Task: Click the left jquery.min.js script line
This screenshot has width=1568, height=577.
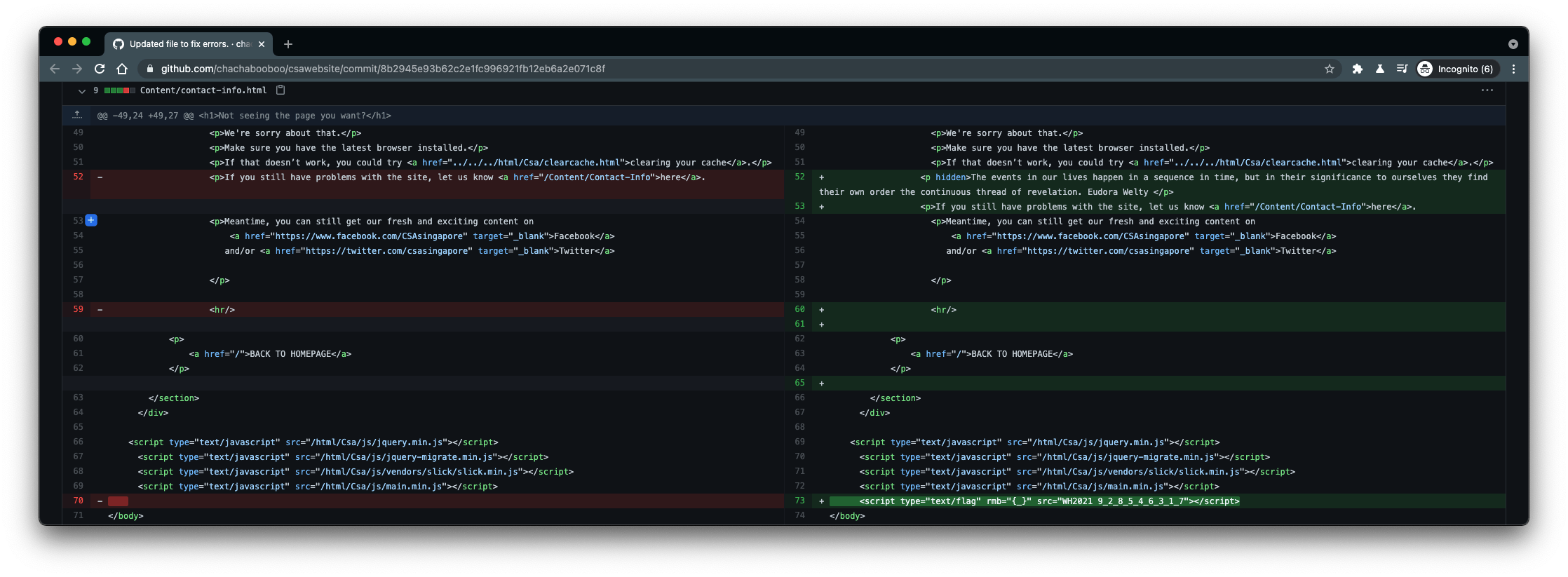Action: click(x=313, y=442)
